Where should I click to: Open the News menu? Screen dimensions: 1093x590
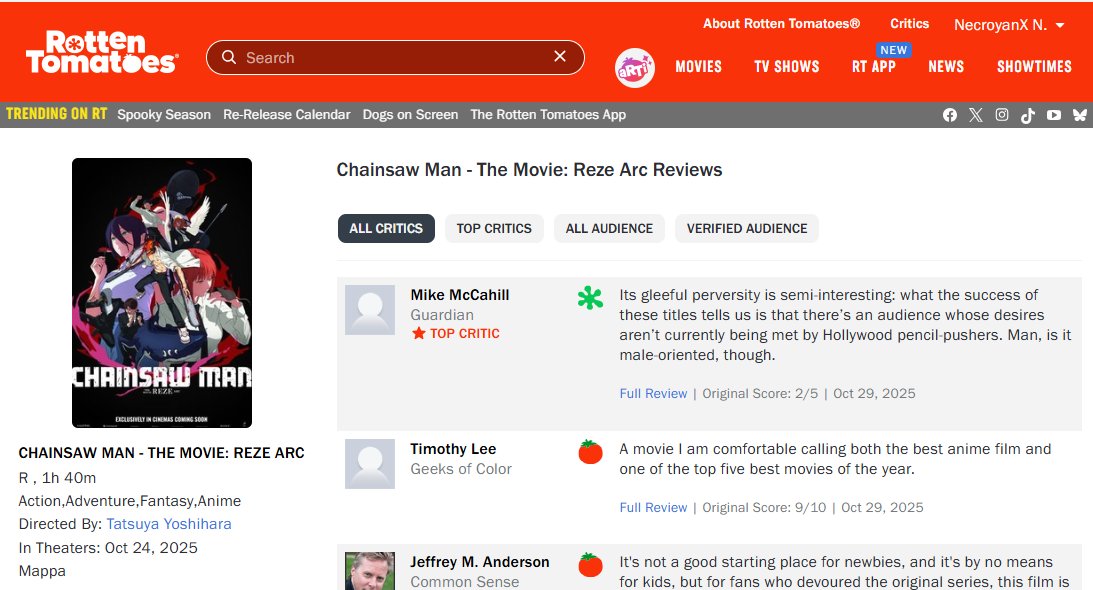tap(946, 67)
